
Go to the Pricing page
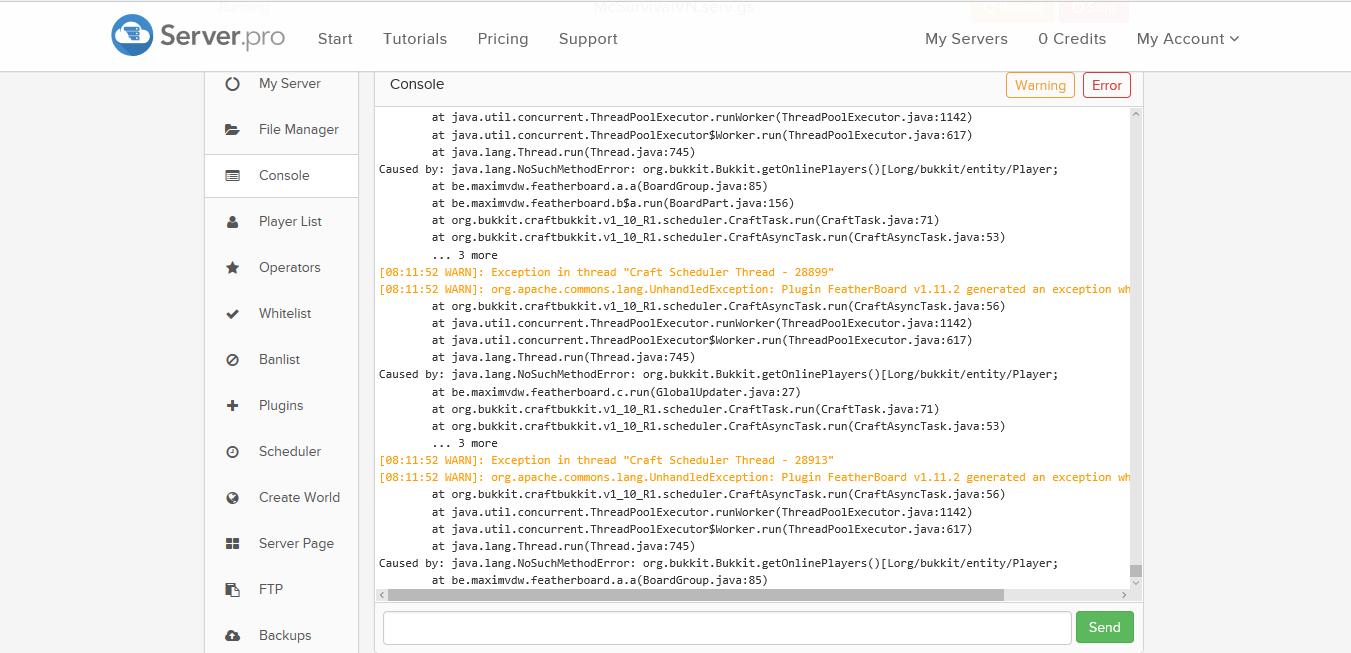coord(503,39)
